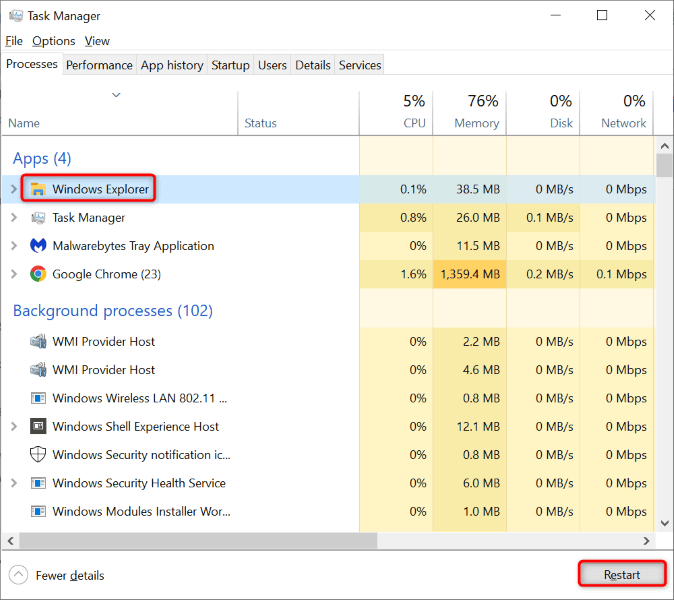Open the Options menu
The height and width of the screenshot is (600, 674).
coord(53,41)
